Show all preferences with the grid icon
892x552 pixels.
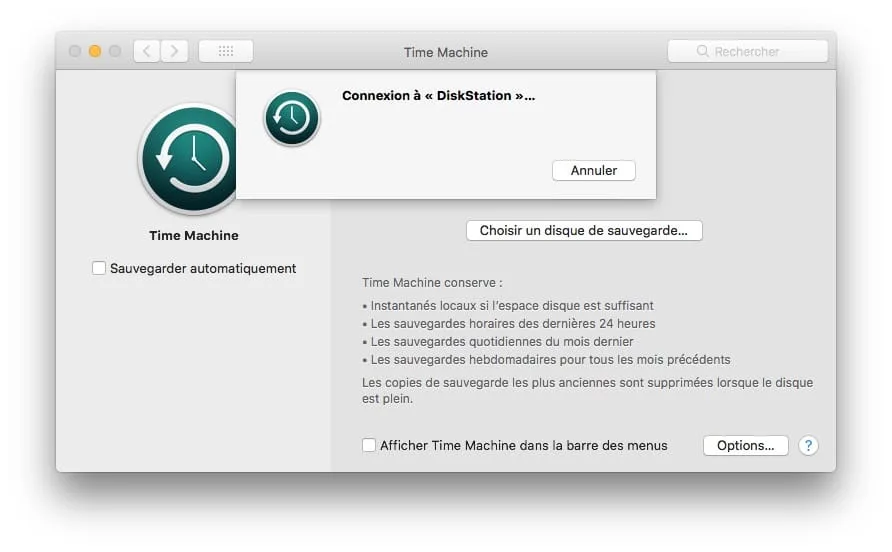coord(226,51)
